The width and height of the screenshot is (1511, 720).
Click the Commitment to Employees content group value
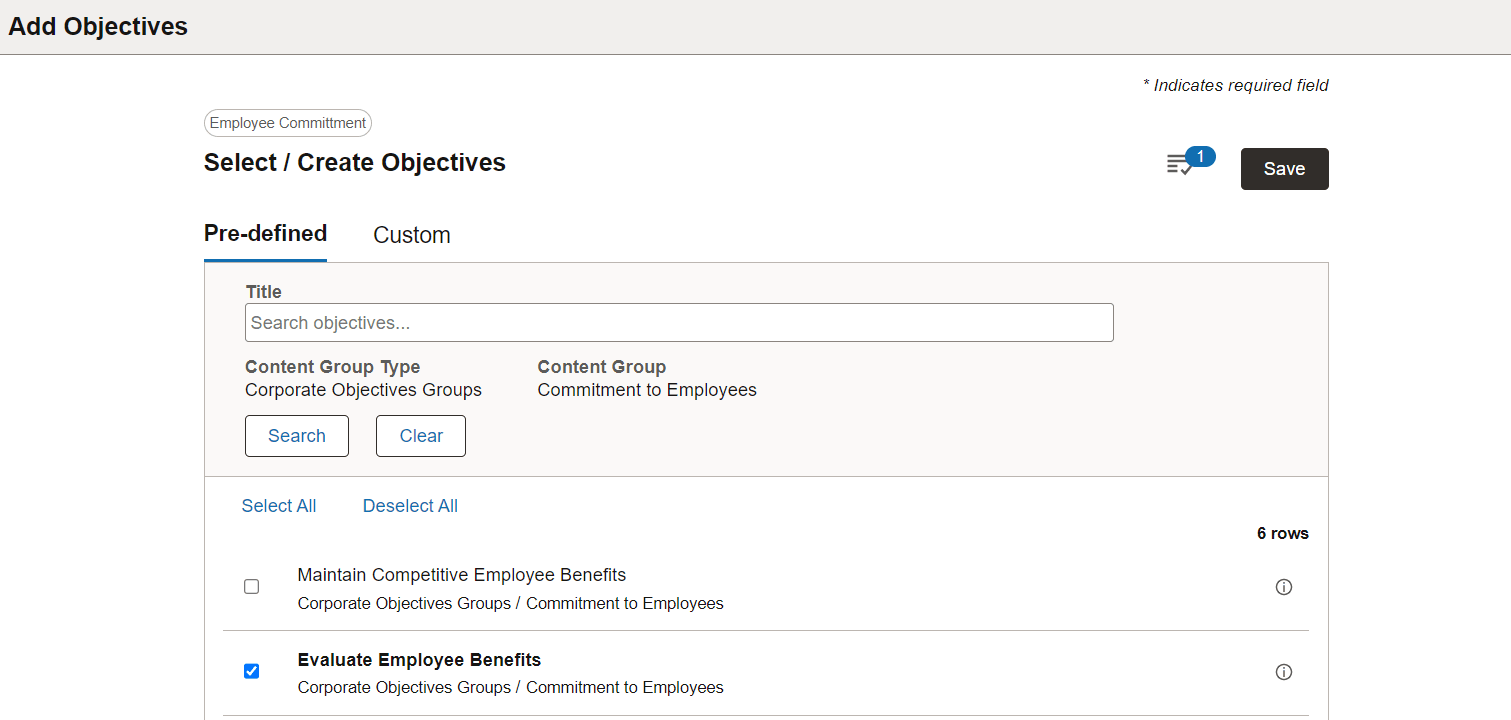[646, 389]
